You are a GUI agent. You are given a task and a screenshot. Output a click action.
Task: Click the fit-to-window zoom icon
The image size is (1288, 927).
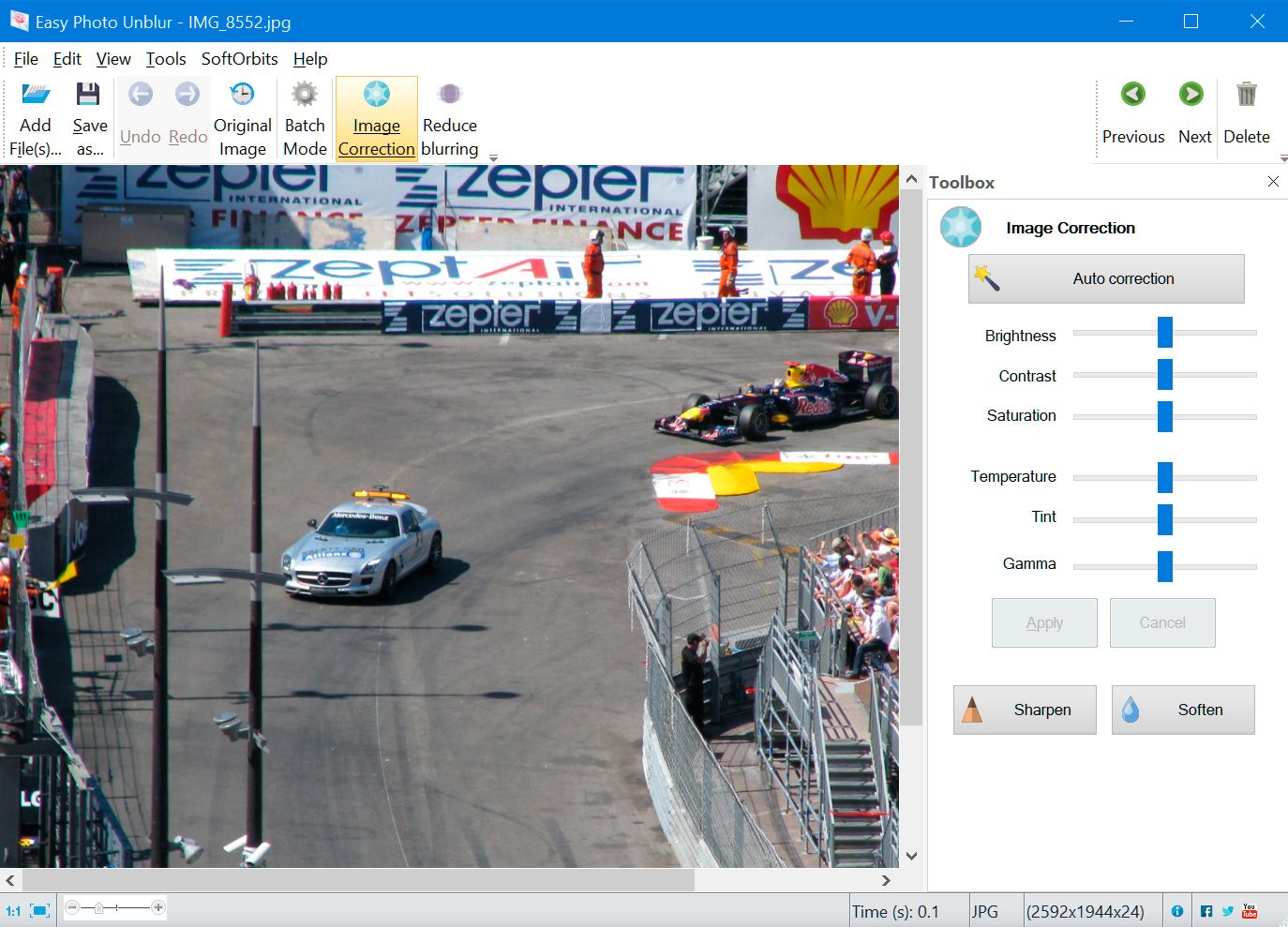(x=39, y=910)
